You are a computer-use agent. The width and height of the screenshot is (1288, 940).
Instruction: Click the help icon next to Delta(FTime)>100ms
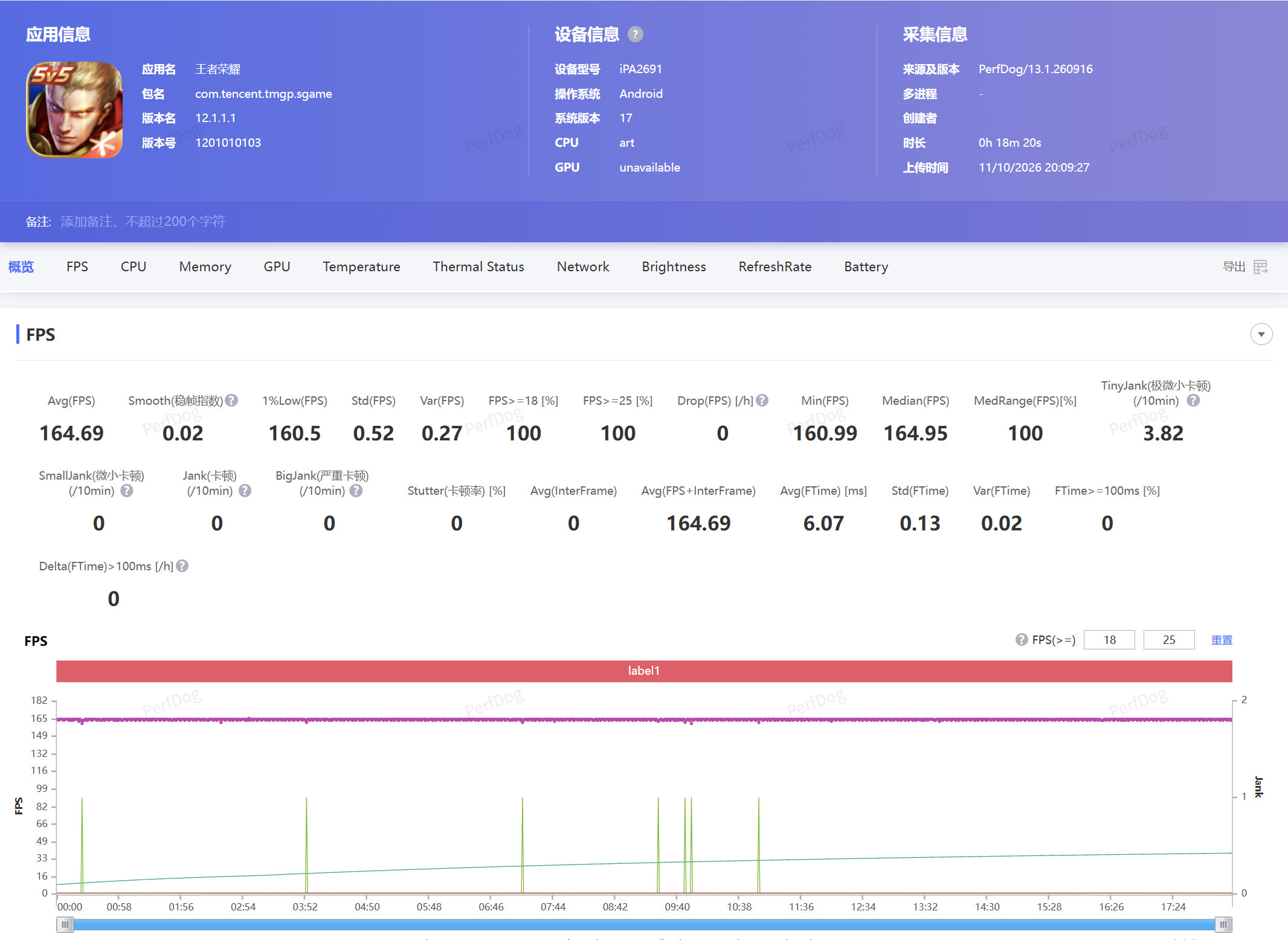coord(182,566)
